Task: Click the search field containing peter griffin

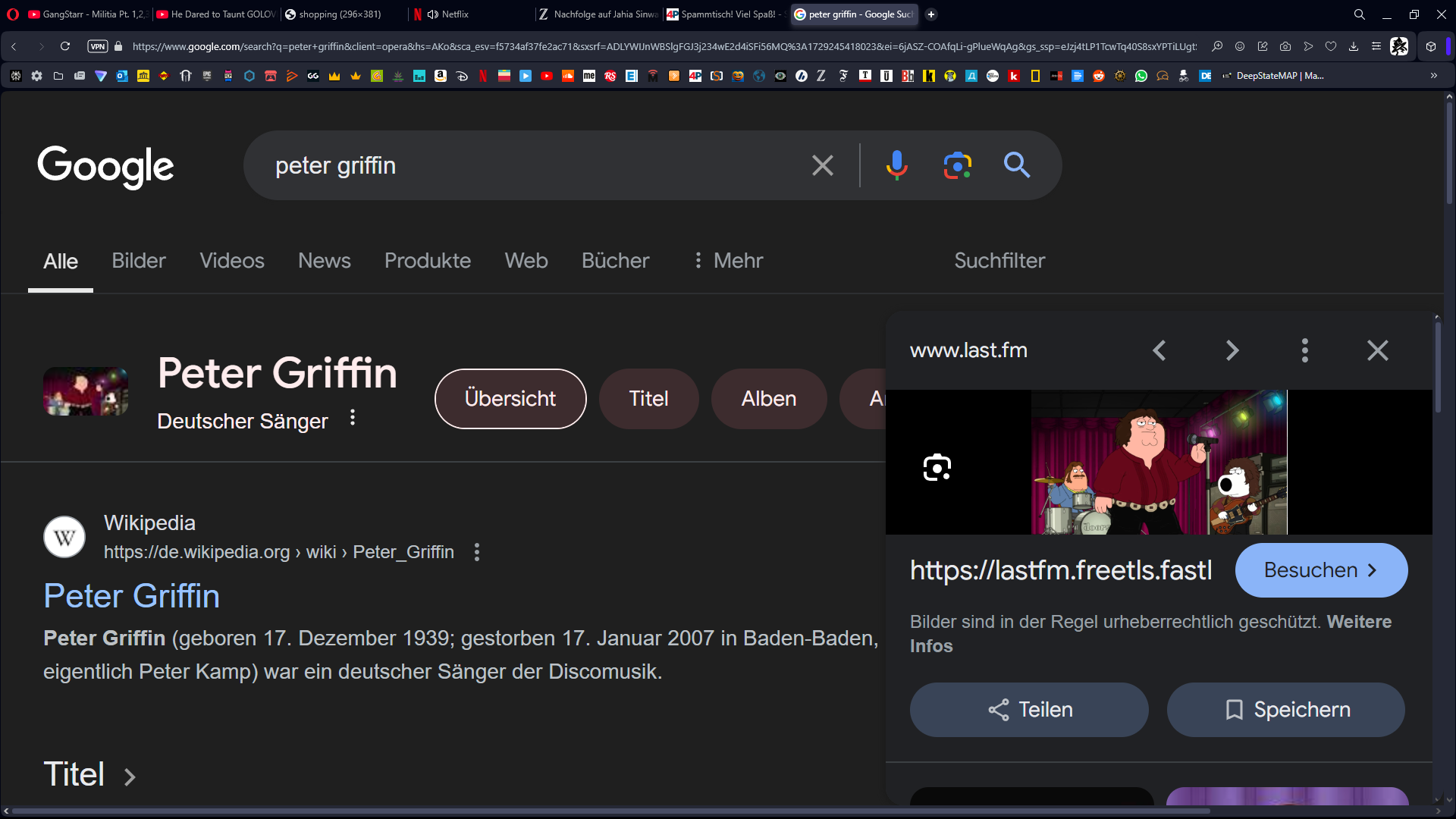Action: pyautogui.click(x=531, y=165)
